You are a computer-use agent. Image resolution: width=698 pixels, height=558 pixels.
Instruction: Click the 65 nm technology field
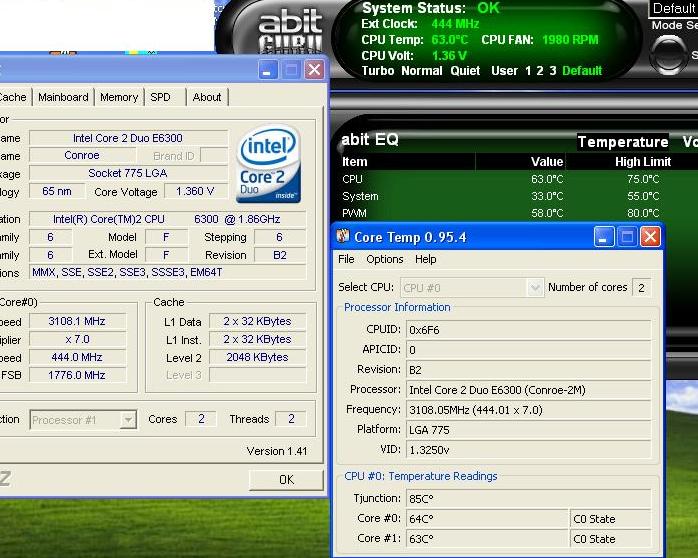click(57, 191)
